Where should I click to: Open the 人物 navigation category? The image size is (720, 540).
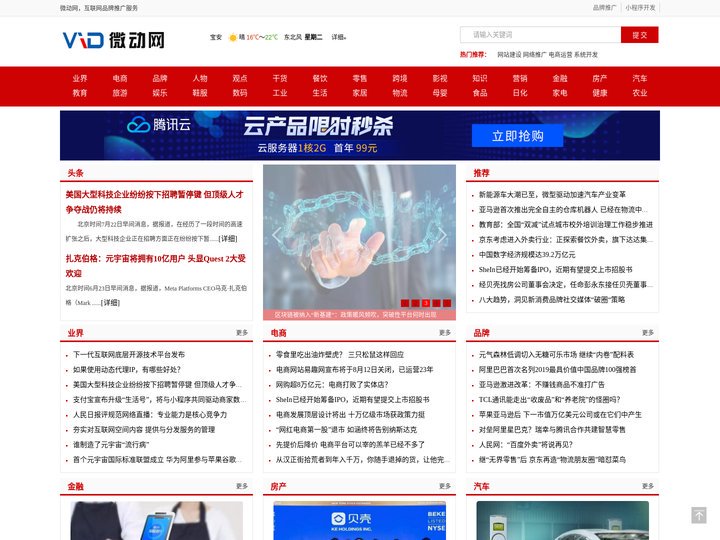pos(200,79)
